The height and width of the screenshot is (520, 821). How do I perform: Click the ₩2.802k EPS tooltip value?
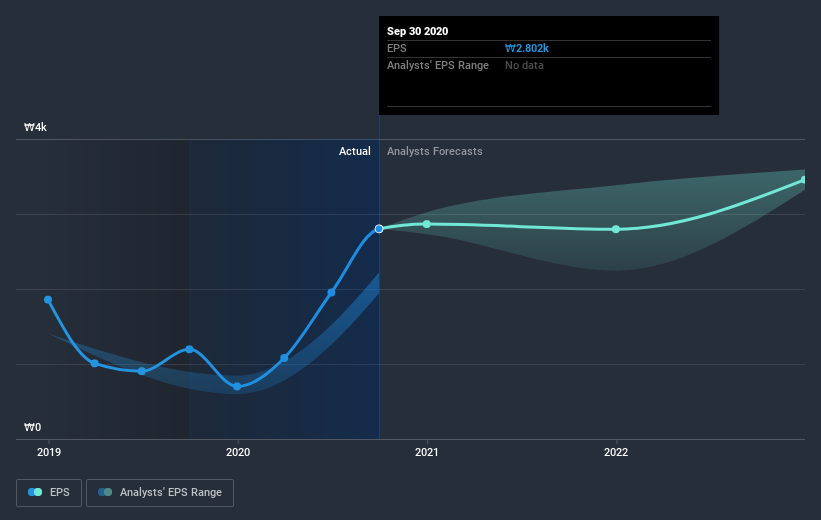pyautogui.click(x=527, y=48)
